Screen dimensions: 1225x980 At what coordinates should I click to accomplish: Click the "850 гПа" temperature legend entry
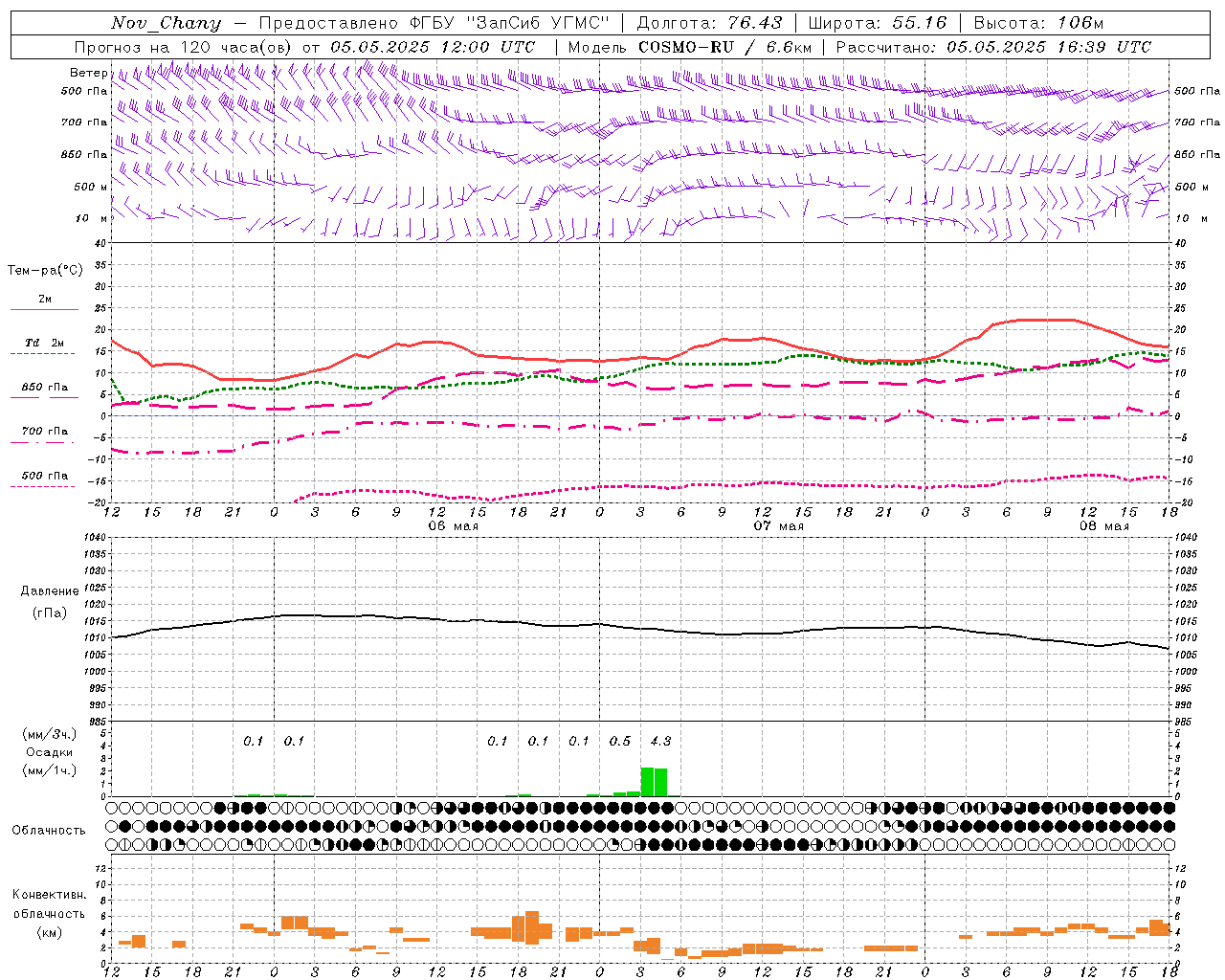[45, 388]
